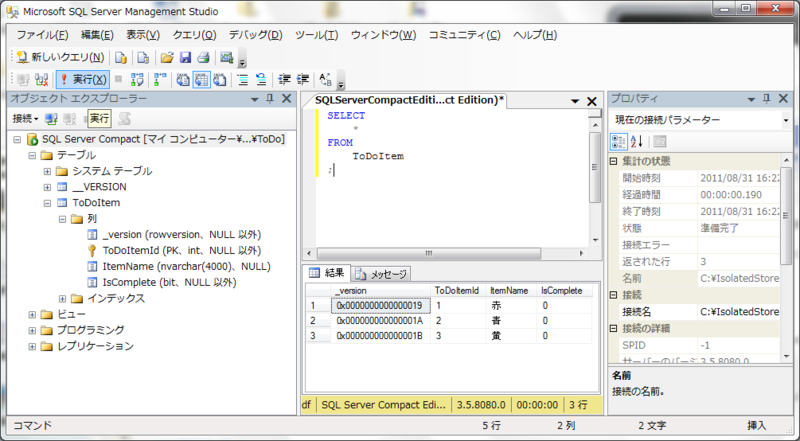This screenshot has width=800, height=441.
Task: Toggle the Results to Grid button
Action: click(201, 79)
